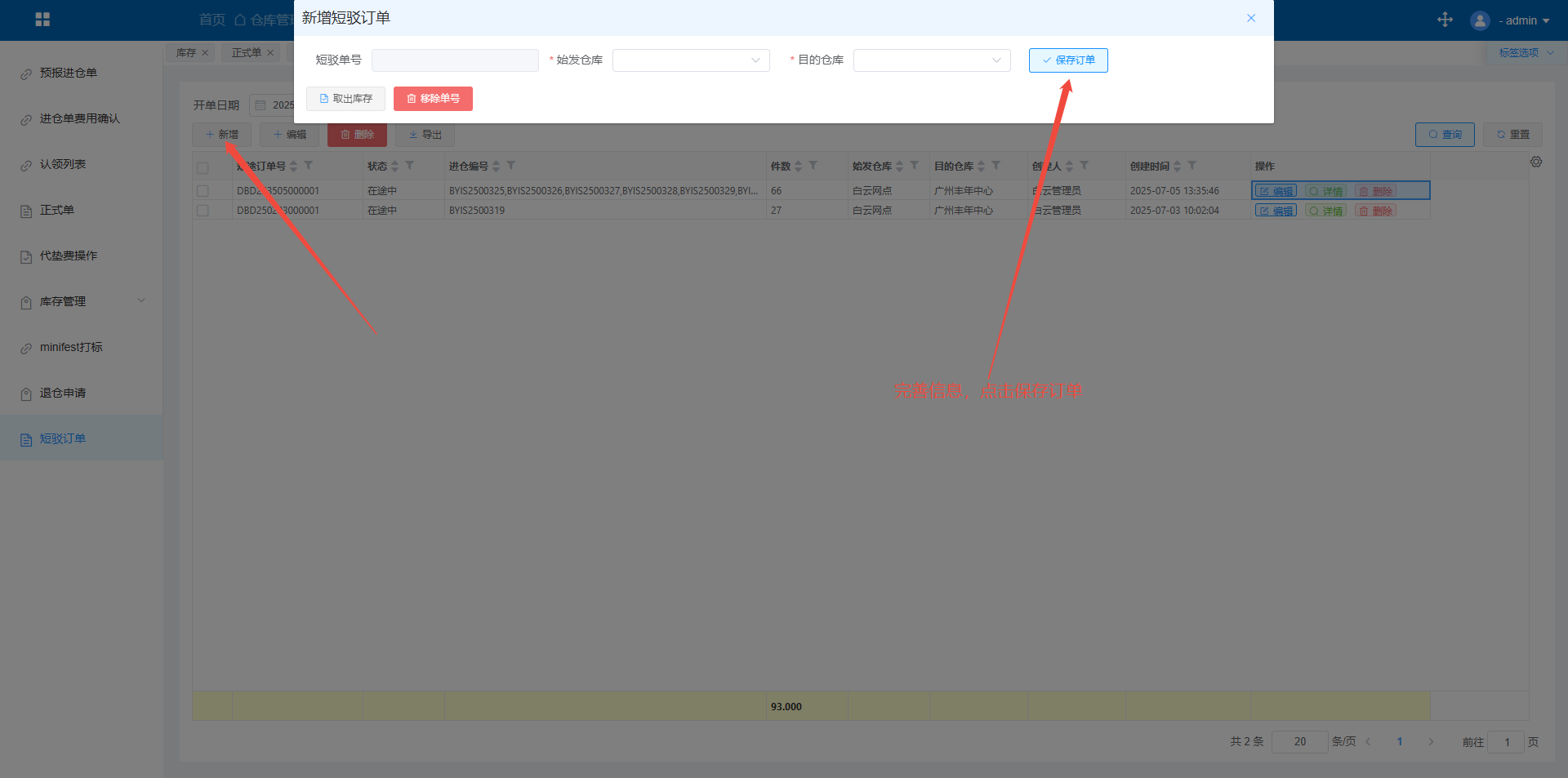This screenshot has height=778, width=1568.
Task: Click filter icon on 进仓编号 column
Action: pyautogui.click(x=511, y=166)
